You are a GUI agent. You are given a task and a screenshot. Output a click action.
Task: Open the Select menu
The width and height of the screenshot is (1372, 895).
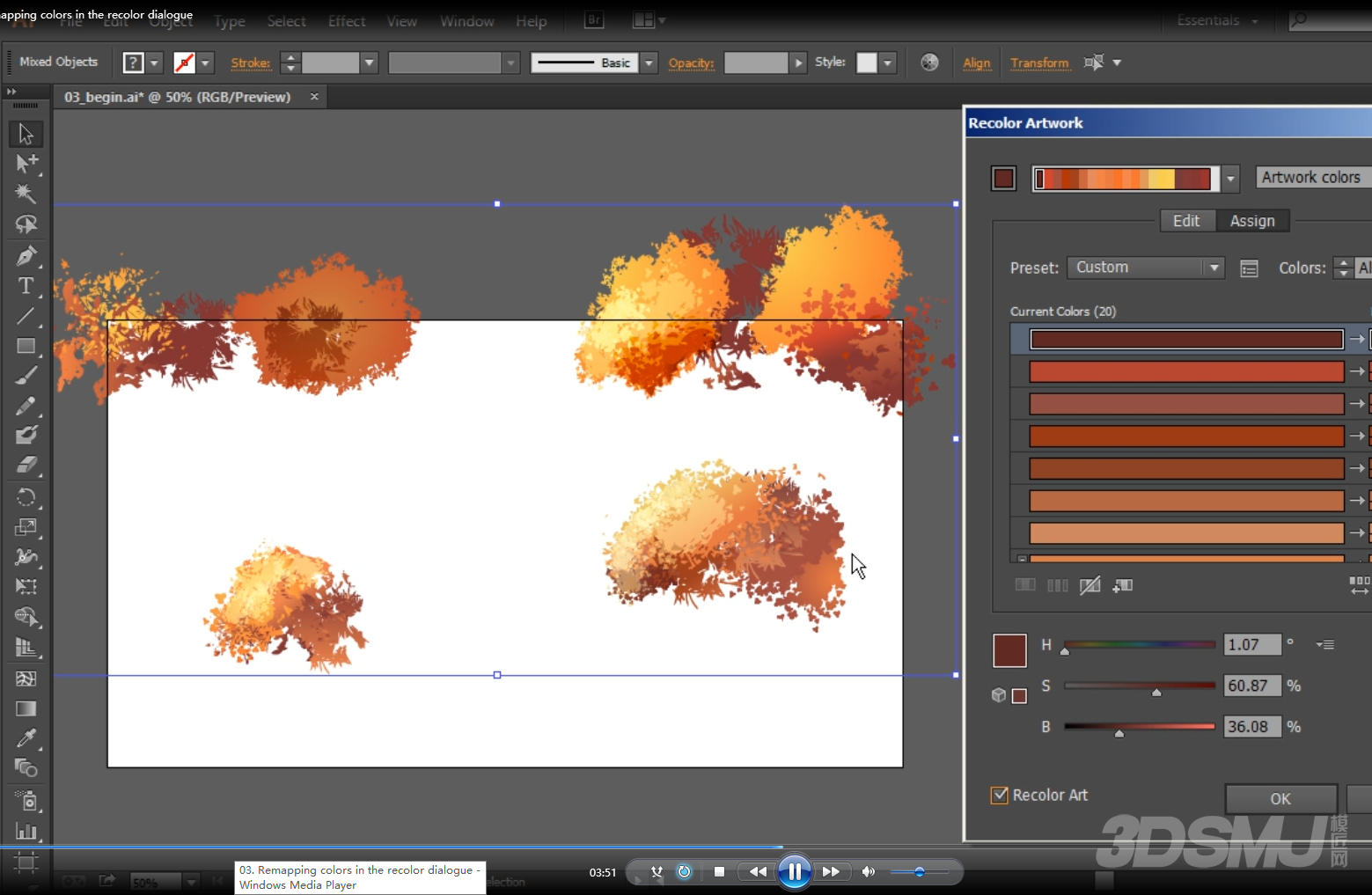[286, 21]
